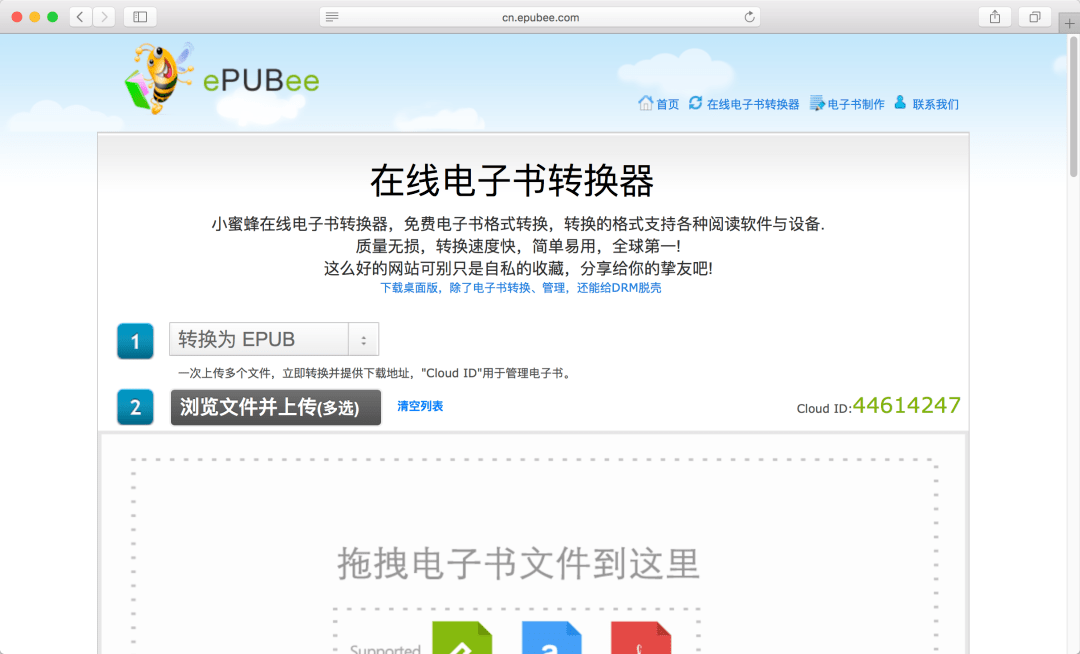The height and width of the screenshot is (654, 1080).
Task: Go forward with Safari's forward arrow
Action: [x=104, y=17]
